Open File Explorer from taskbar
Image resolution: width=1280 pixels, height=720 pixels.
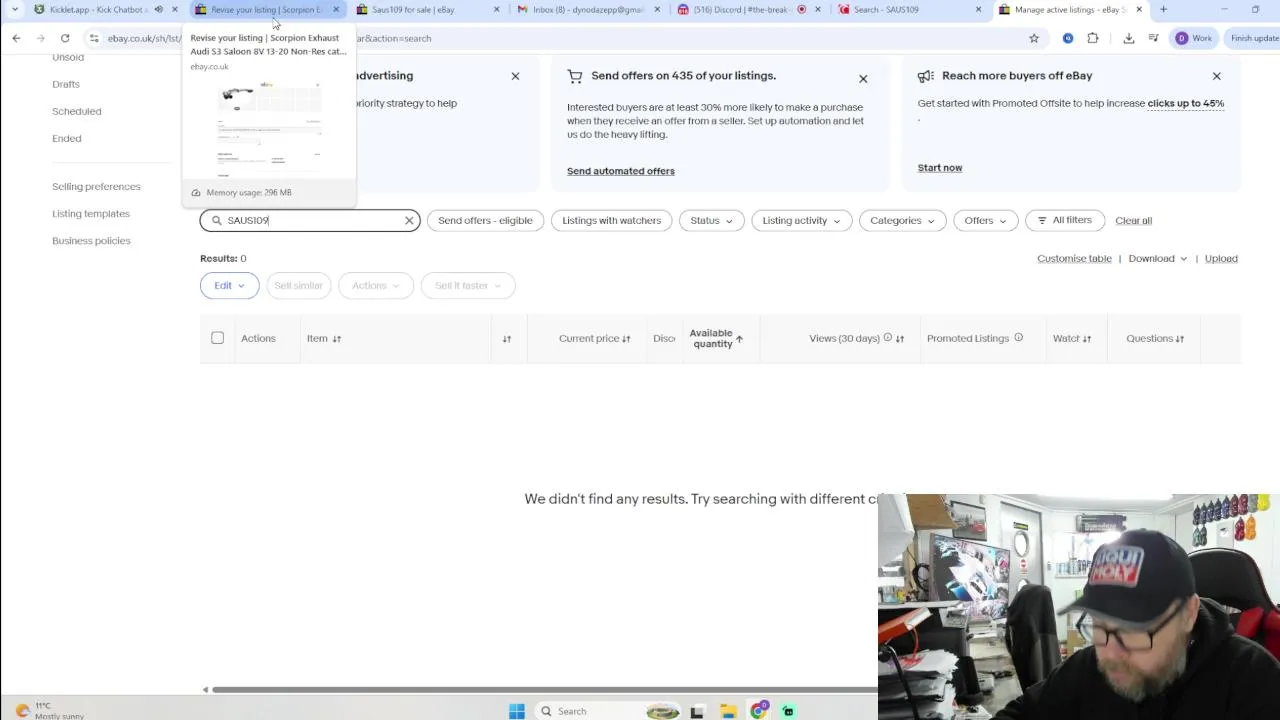(x=728, y=711)
